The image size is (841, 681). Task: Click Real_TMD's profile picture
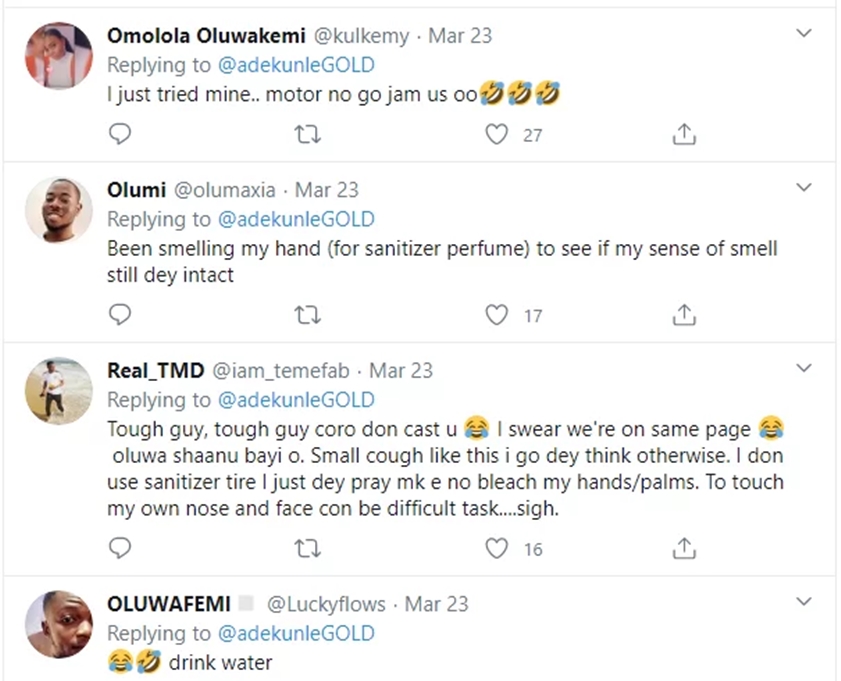click(58, 391)
